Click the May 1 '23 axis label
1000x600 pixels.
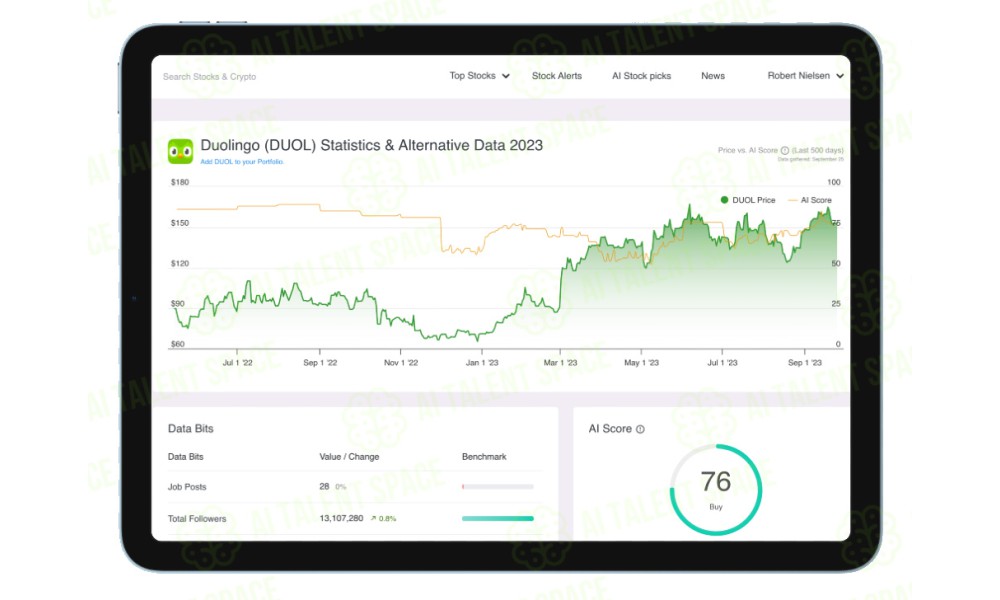click(642, 363)
